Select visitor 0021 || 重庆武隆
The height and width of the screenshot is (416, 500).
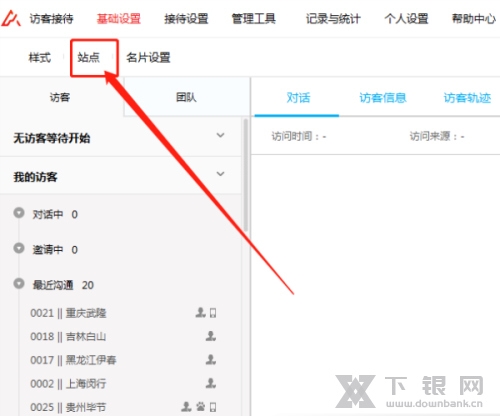pos(68,313)
